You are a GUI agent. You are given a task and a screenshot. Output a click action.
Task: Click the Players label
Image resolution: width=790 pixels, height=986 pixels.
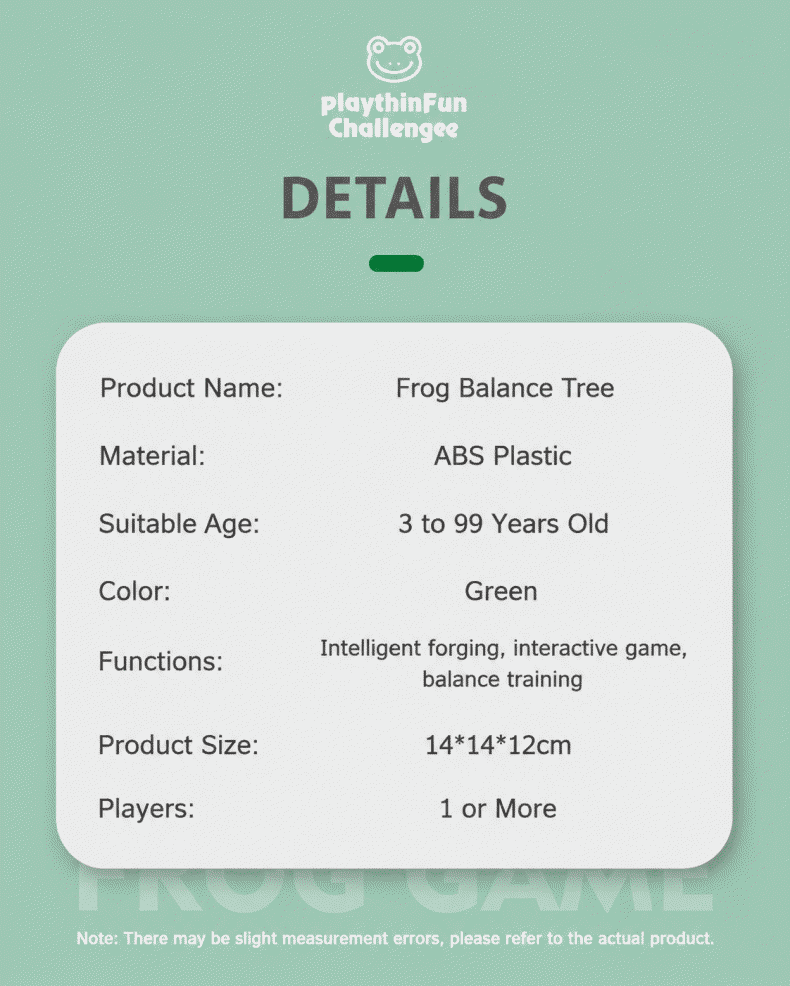point(147,809)
